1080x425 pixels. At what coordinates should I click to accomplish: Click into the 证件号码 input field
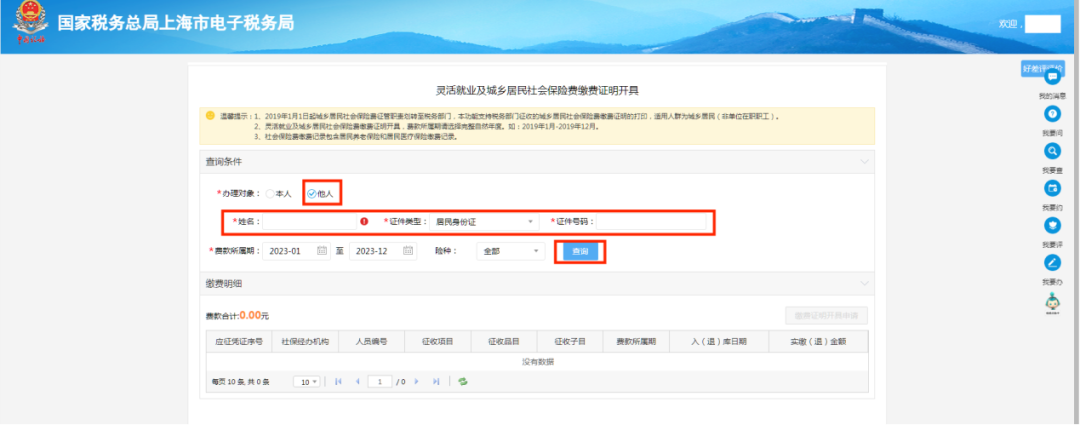tap(655, 221)
